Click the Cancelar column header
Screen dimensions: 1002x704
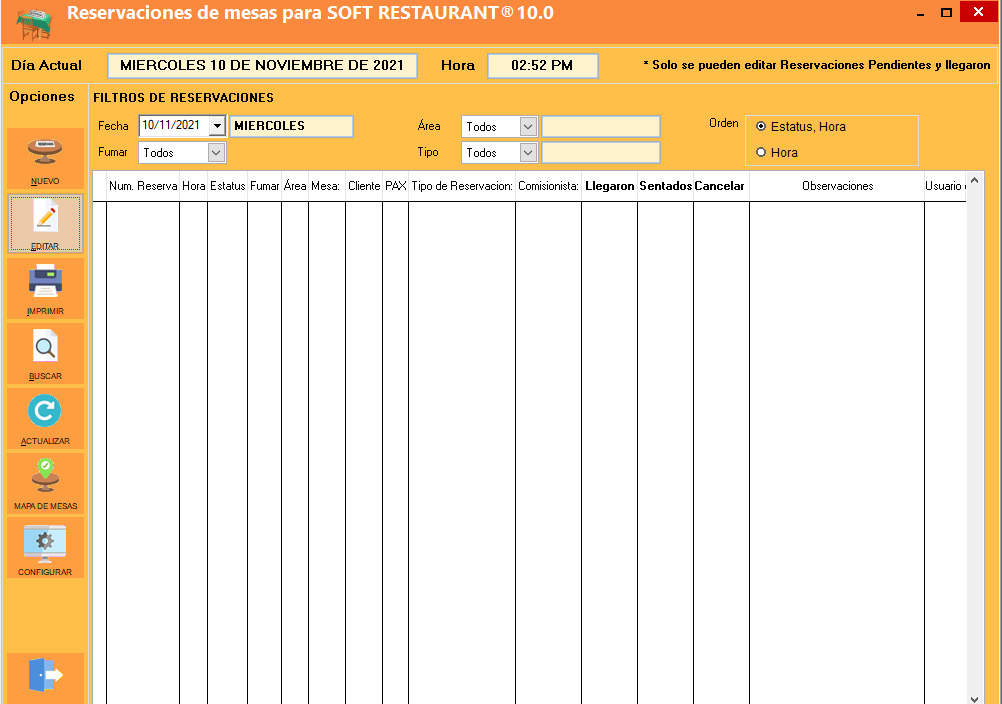click(721, 186)
